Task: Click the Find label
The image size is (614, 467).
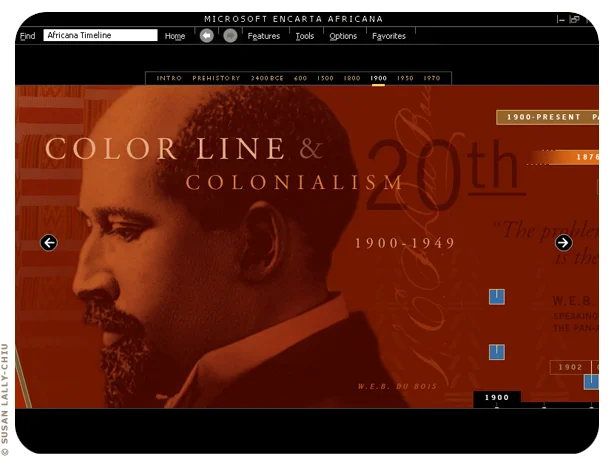Action: 27,36
